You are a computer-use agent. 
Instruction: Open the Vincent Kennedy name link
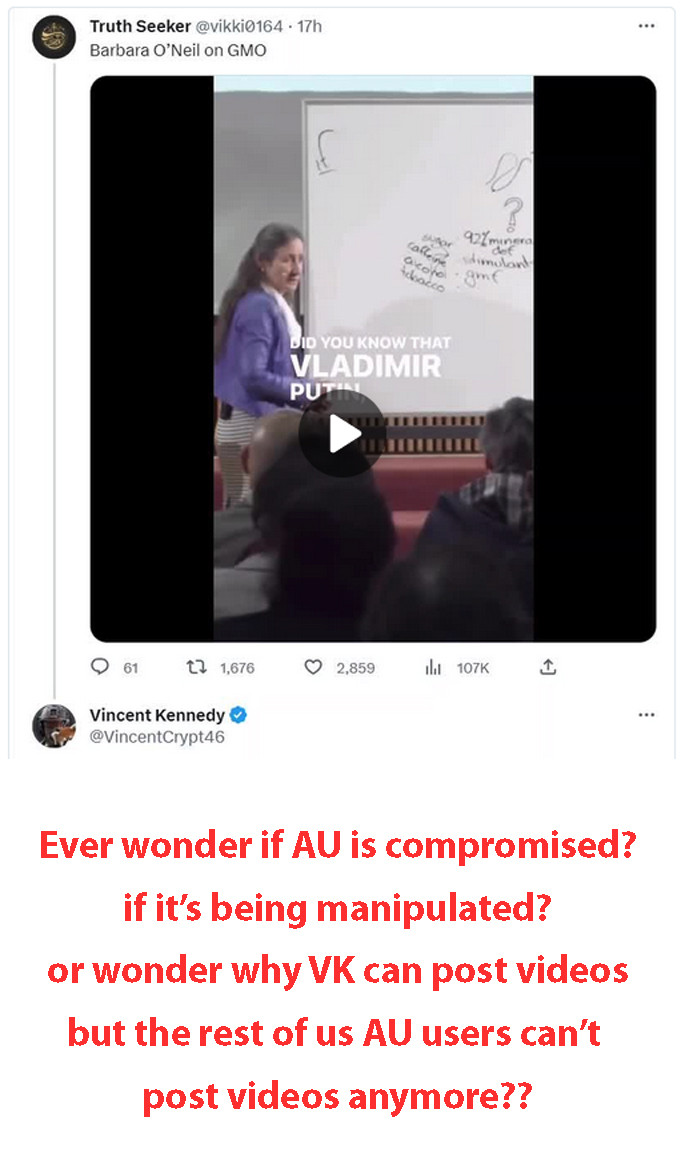[x=157, y=715]
